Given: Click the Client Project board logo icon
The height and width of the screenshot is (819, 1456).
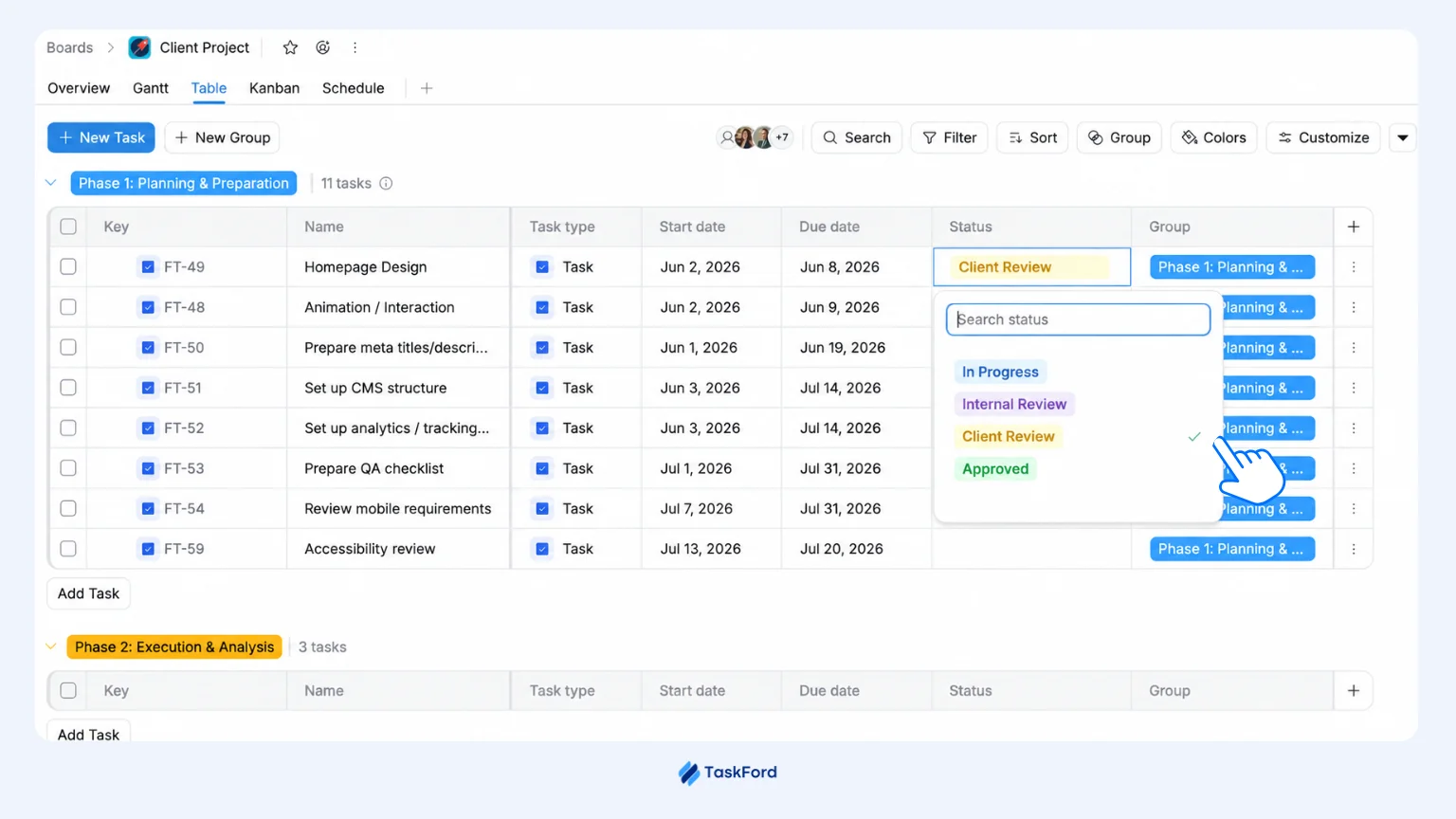Looking at the screenshot, I should click(x=139, y=47).
